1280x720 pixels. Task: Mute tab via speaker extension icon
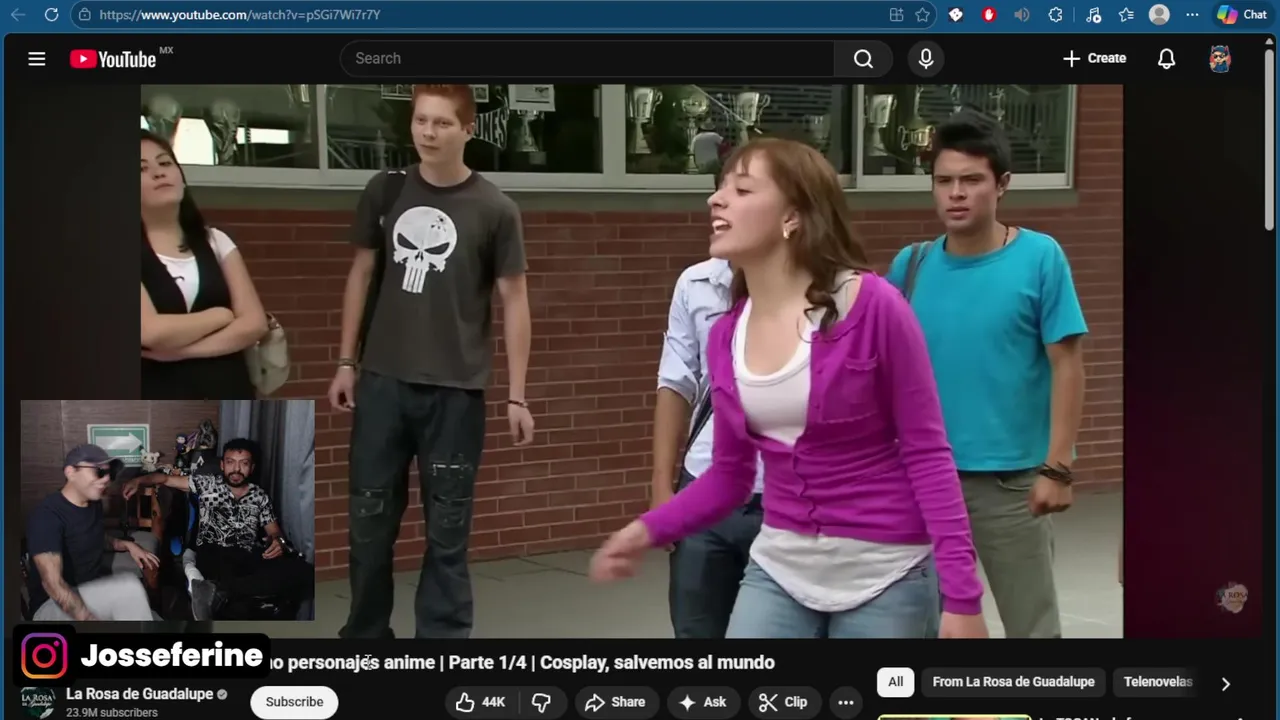tap(1021, 15)
